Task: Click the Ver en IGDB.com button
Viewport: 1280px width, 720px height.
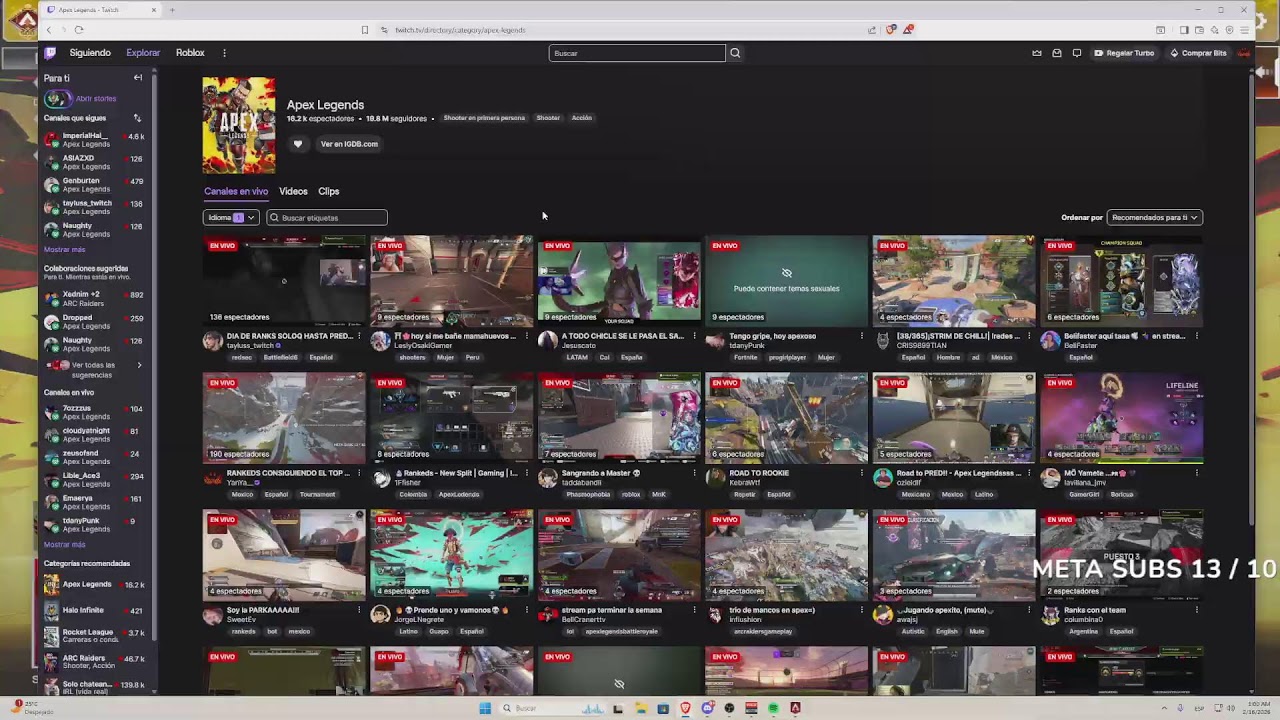Action: coord(349,144)
